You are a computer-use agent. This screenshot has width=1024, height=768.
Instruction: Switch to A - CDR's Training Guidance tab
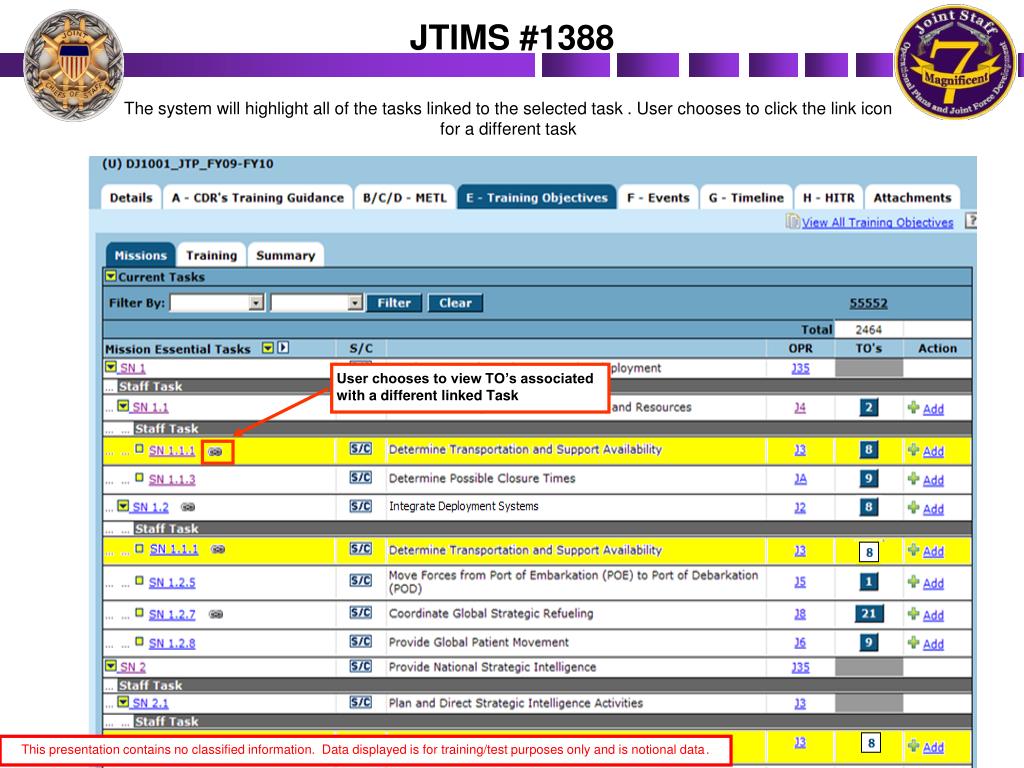(x=257, y=197)
